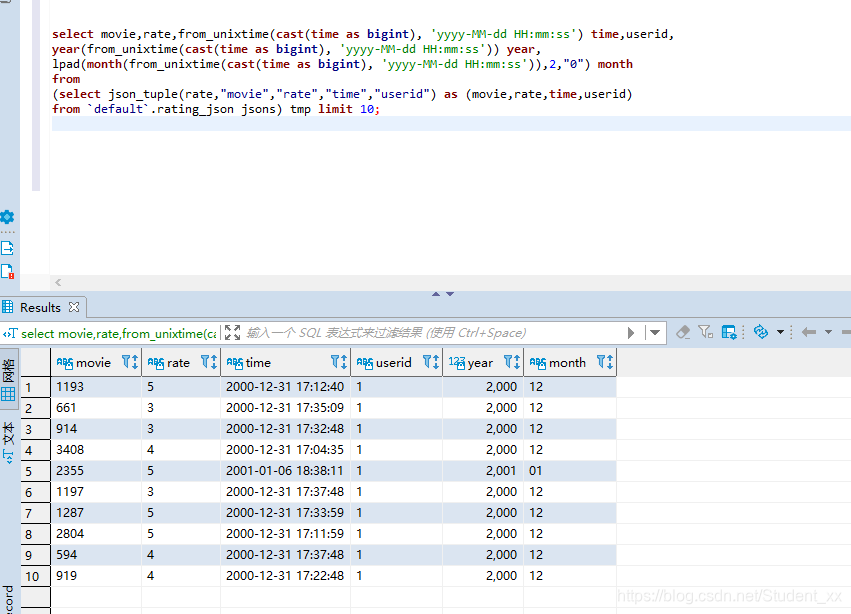Screen dimensions: 851x614
Task: Refresh the result set
Action: (x=761, y=332)
